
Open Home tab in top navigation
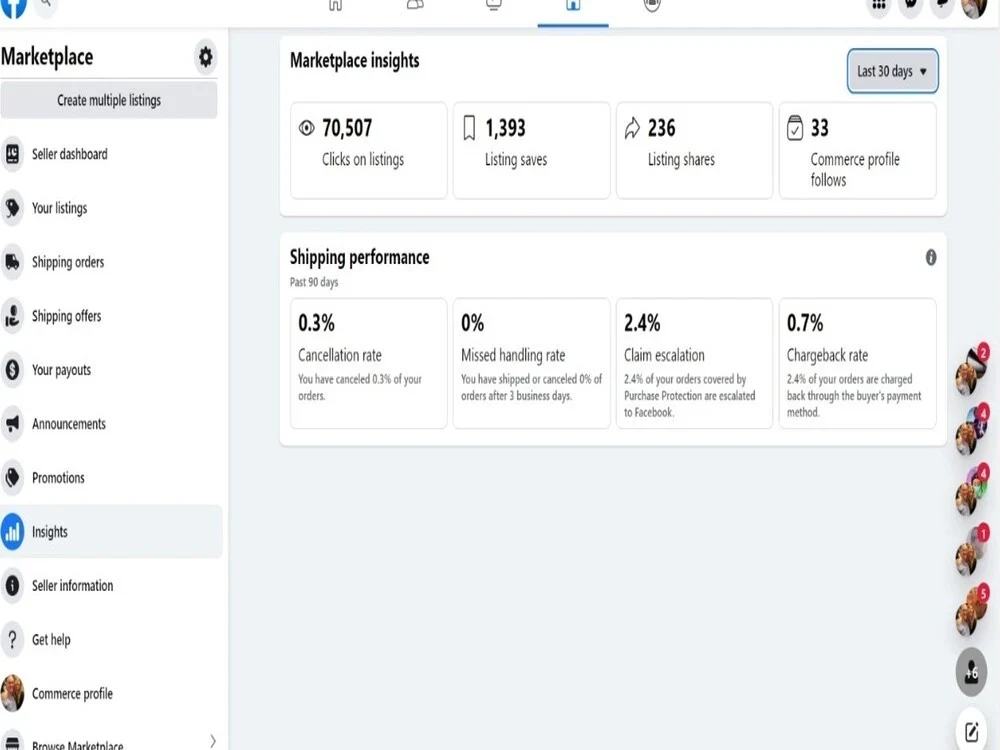pyautogui.click(x=335, y=6)
